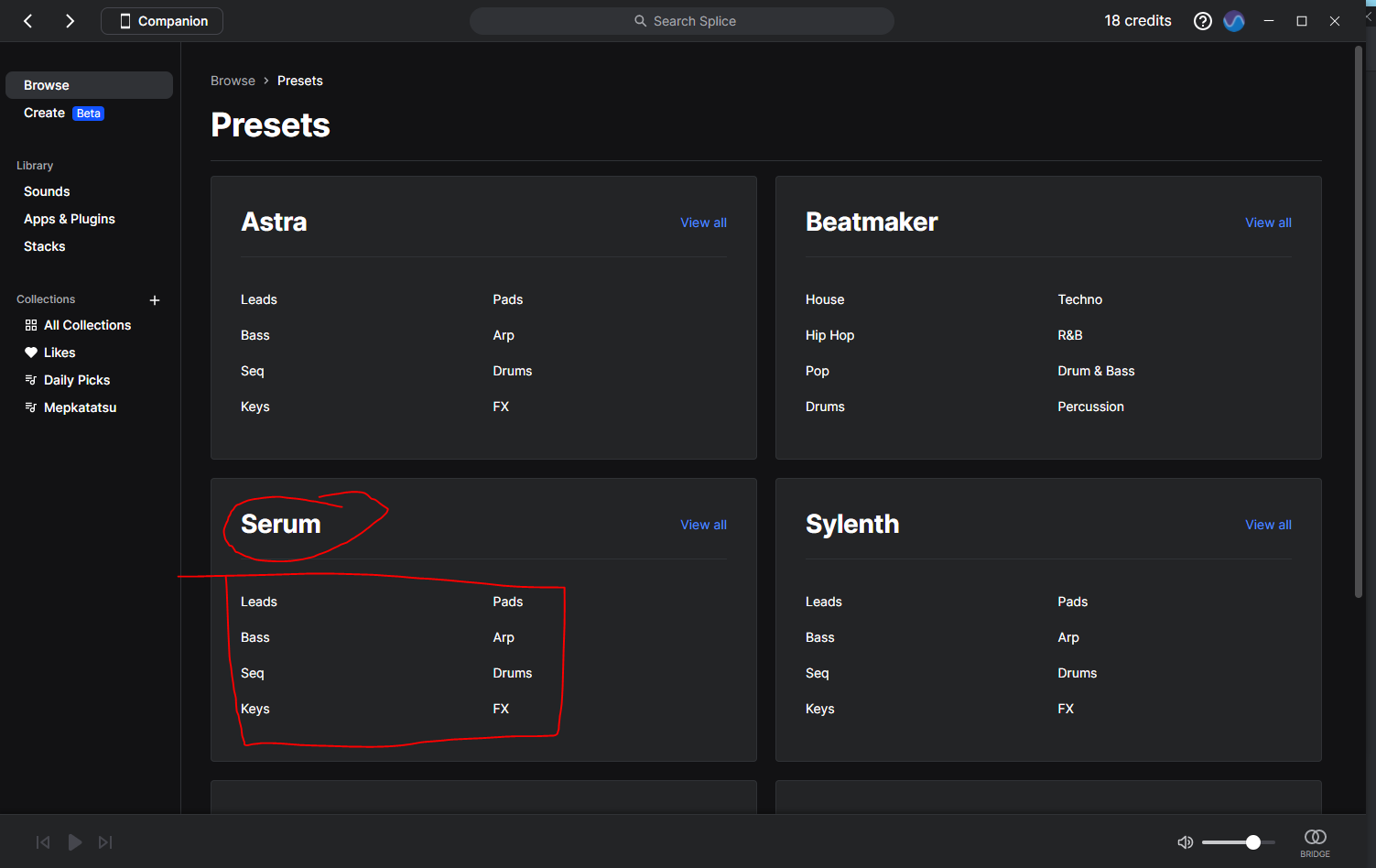This screenshot has width=1376, height=868.
Task: Open Stacks in the Library
Action: click(x=45, y=246)
